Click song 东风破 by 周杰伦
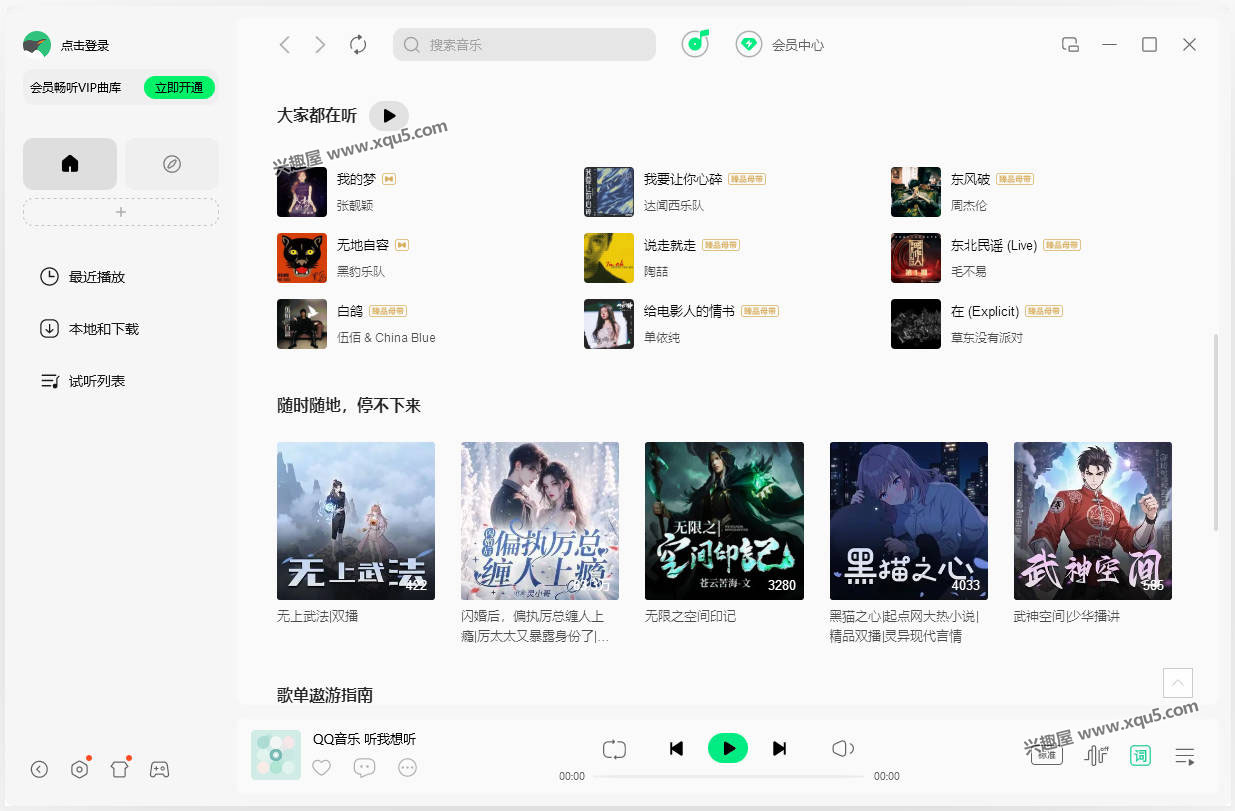Viewport: 1235px width, 811px height. [x=970, y=179]
